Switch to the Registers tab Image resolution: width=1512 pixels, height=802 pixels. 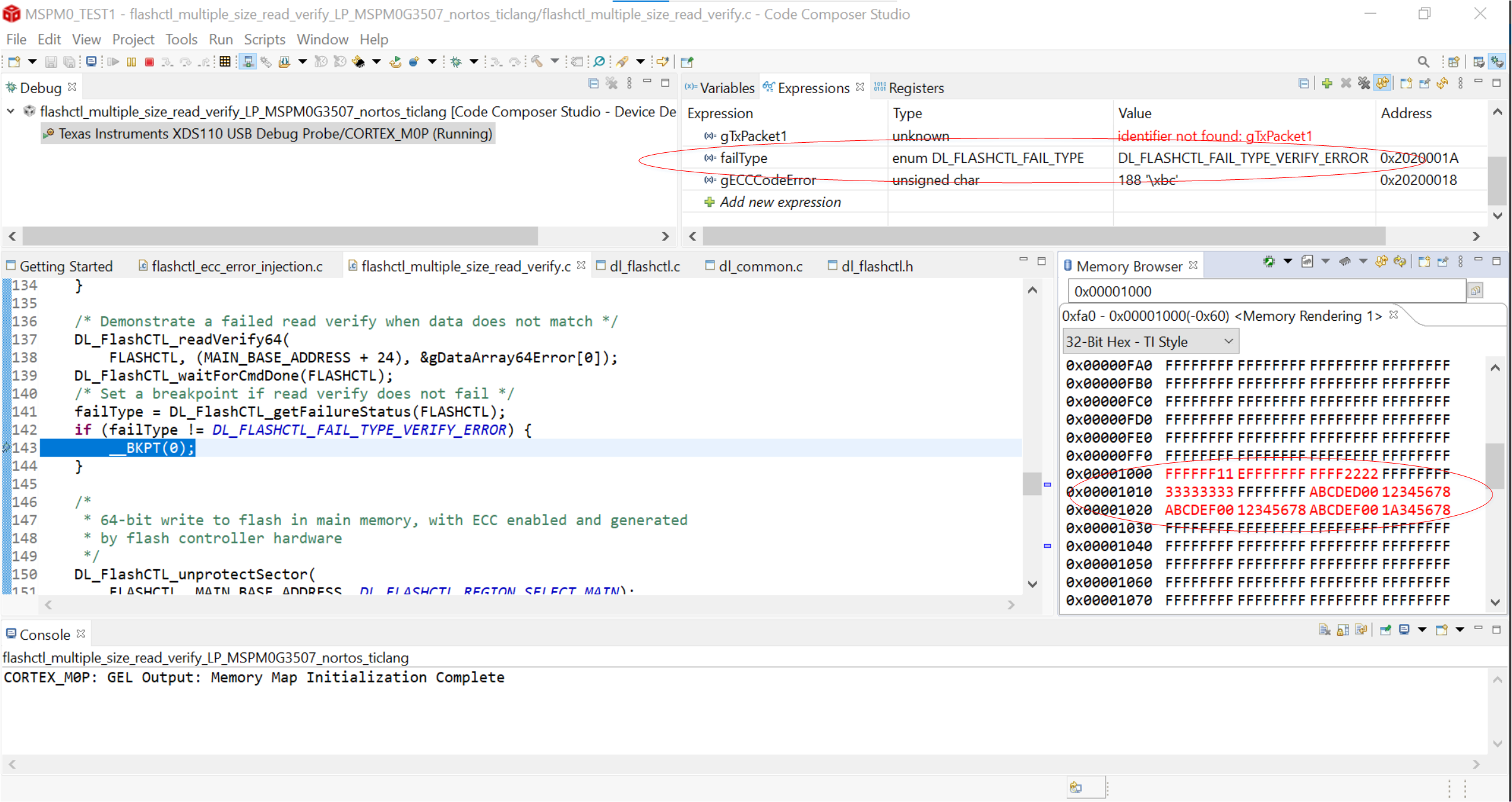click(x=909, y=87)
